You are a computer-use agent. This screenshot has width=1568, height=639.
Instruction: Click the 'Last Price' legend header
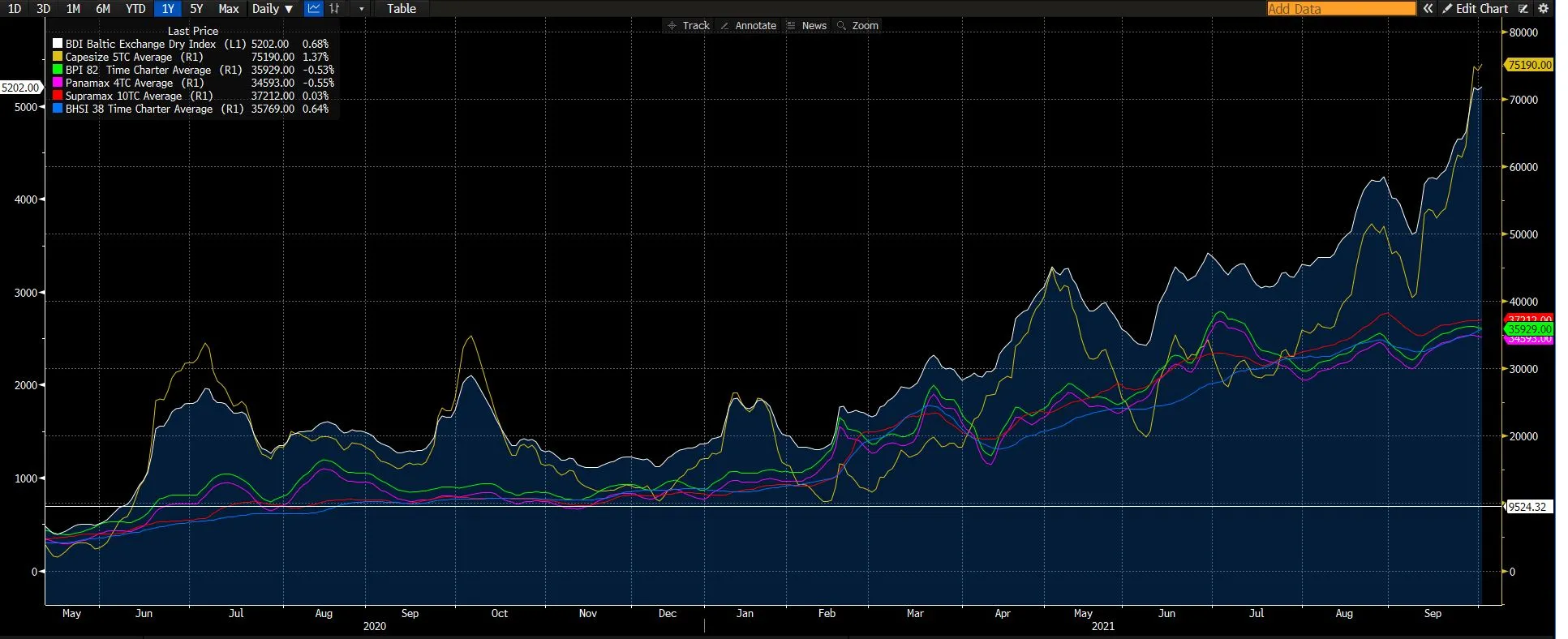[193, 31]
